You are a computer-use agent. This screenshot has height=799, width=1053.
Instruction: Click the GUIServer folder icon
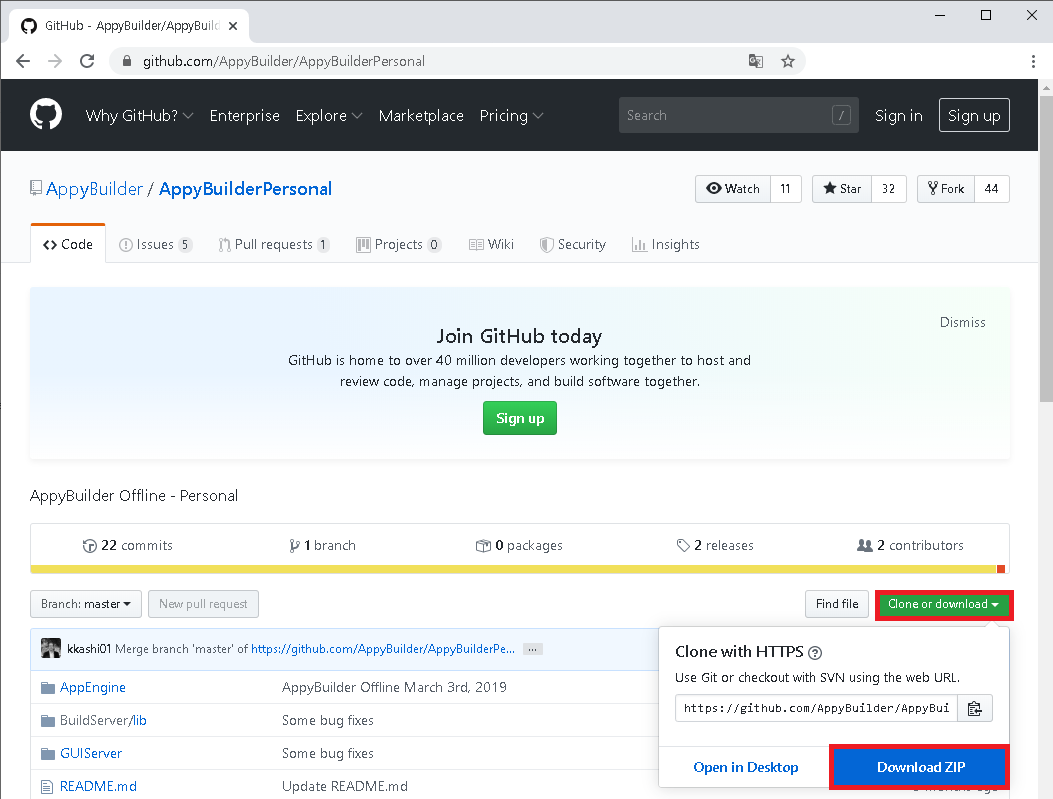48,753
